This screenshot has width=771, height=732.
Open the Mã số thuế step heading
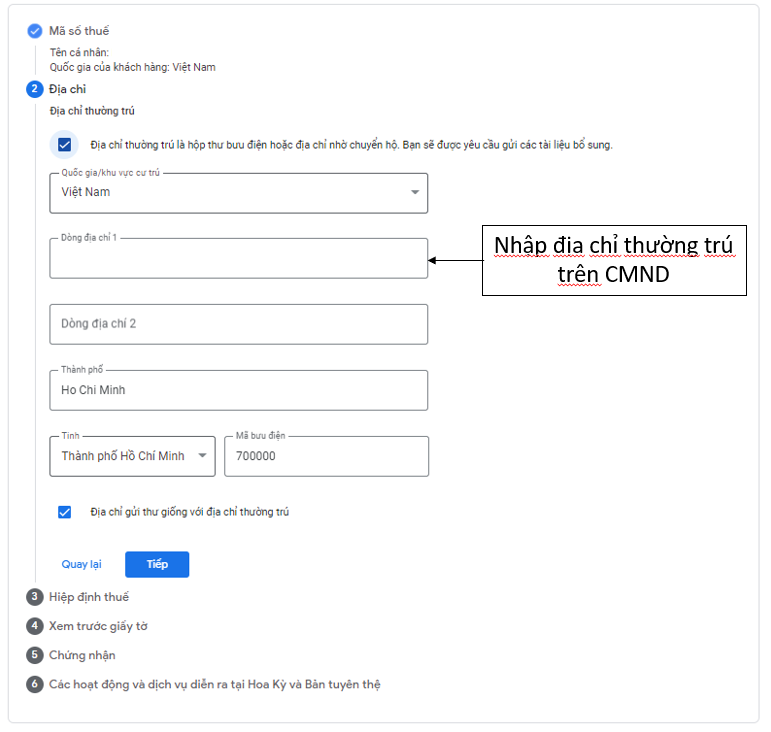(x=79, y=31)
